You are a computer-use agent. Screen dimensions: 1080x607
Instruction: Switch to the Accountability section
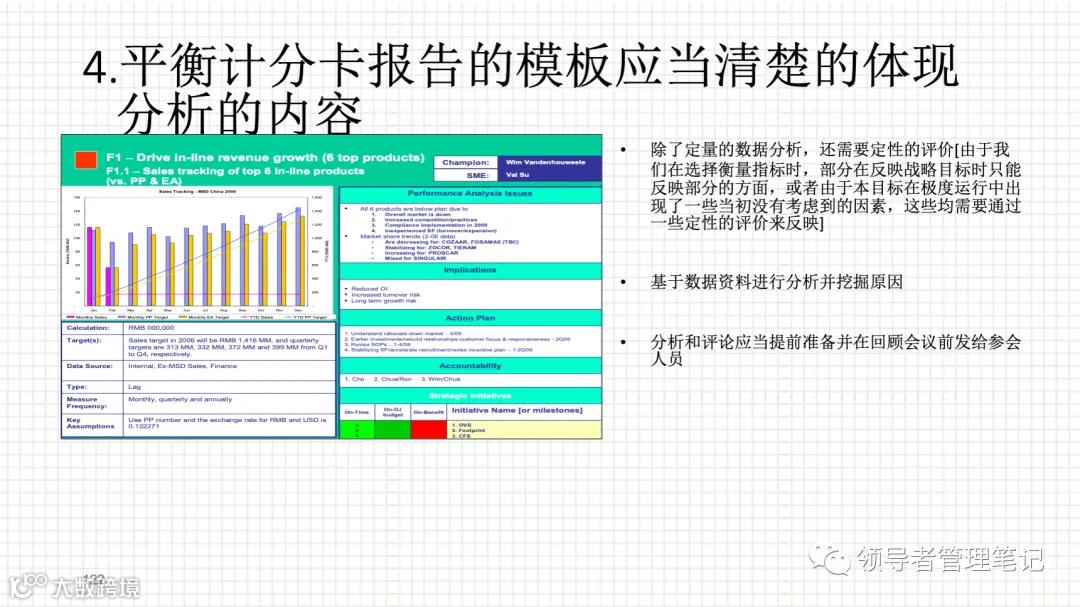(x=470, y=366)
